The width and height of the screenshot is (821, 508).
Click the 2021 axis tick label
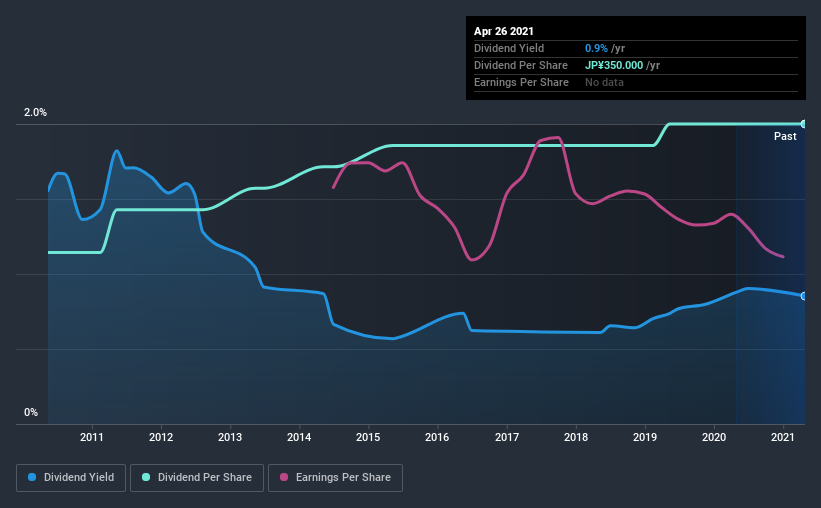pyautogui.click(x=783, y=437)
